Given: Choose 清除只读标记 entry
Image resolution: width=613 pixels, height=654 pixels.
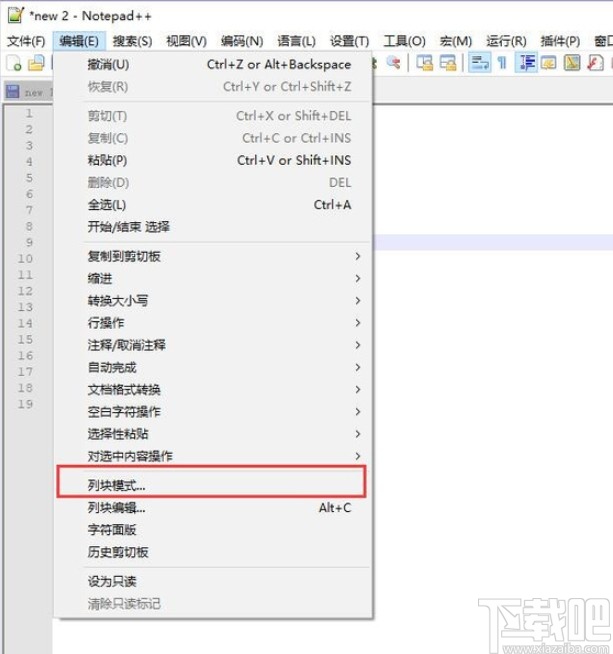Looking at the screenshot, I should click(214, 603).
